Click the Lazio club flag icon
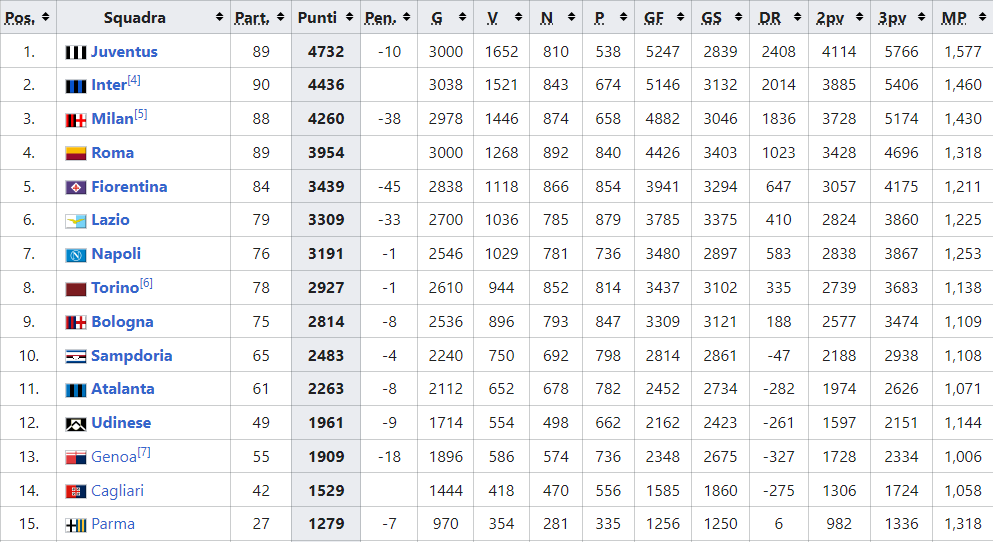 [x=76, y=221]
